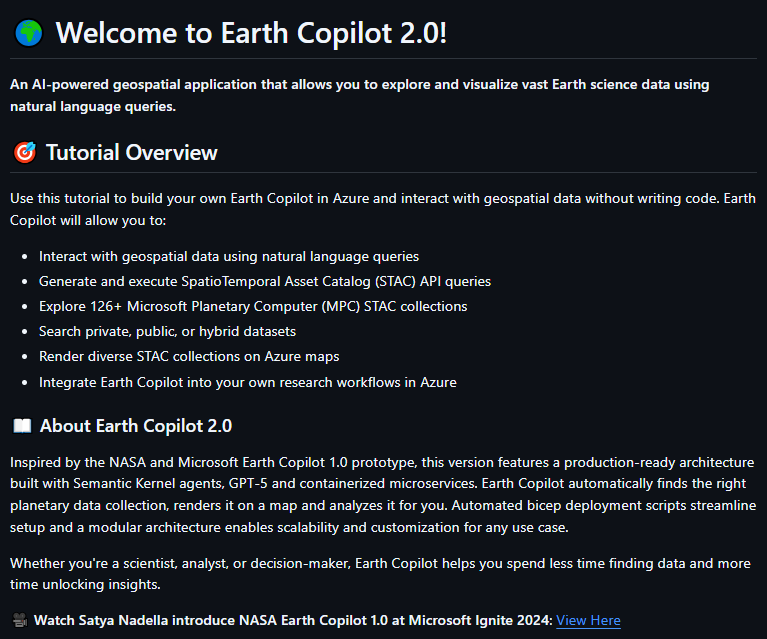
Task: Click the globe emoji beside the Welcome title
Action: tap(28, 32)
